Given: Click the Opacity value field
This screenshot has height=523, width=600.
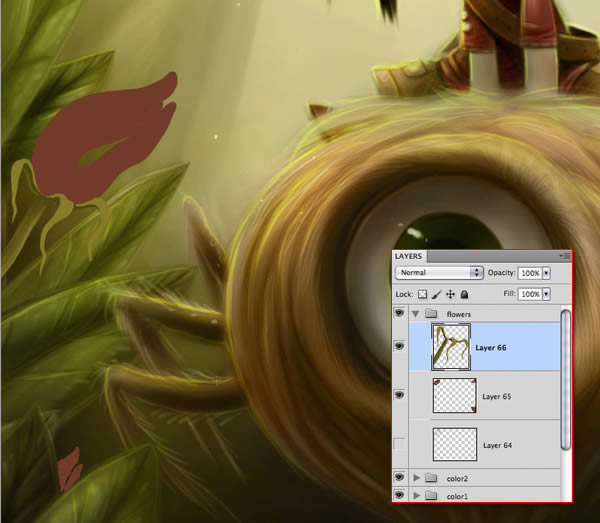Looking at the screenshot, I should pyautogui.click(x=530, y=273).
